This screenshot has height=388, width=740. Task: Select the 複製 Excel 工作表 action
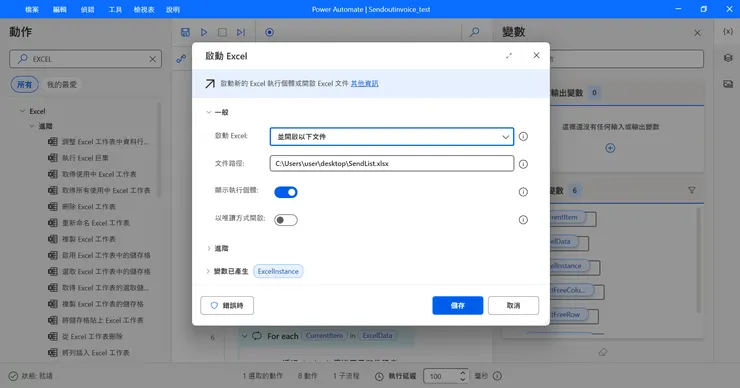click(x=89, y=239)
